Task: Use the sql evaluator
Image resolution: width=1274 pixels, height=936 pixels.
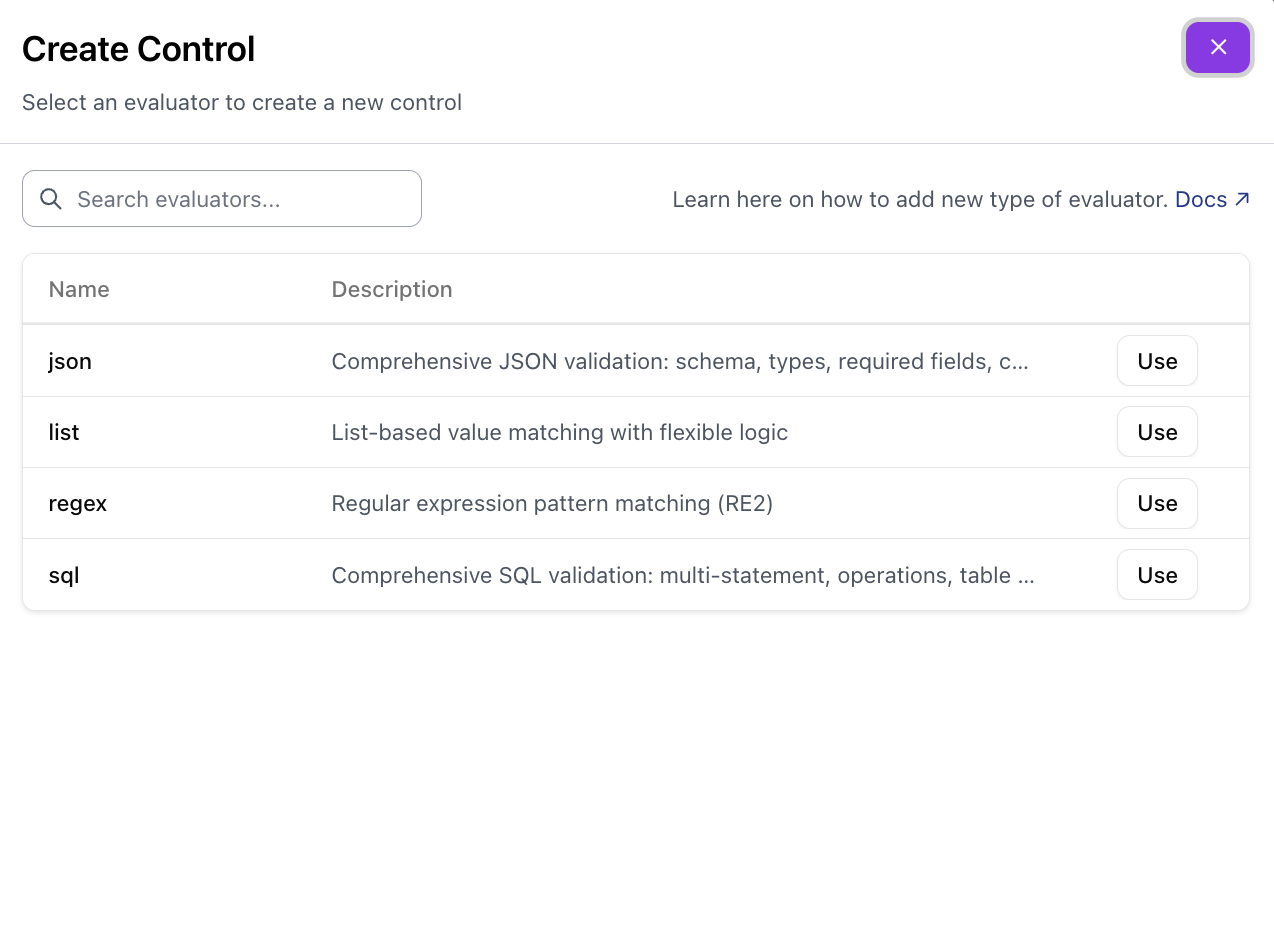Action: point(1157,575)
